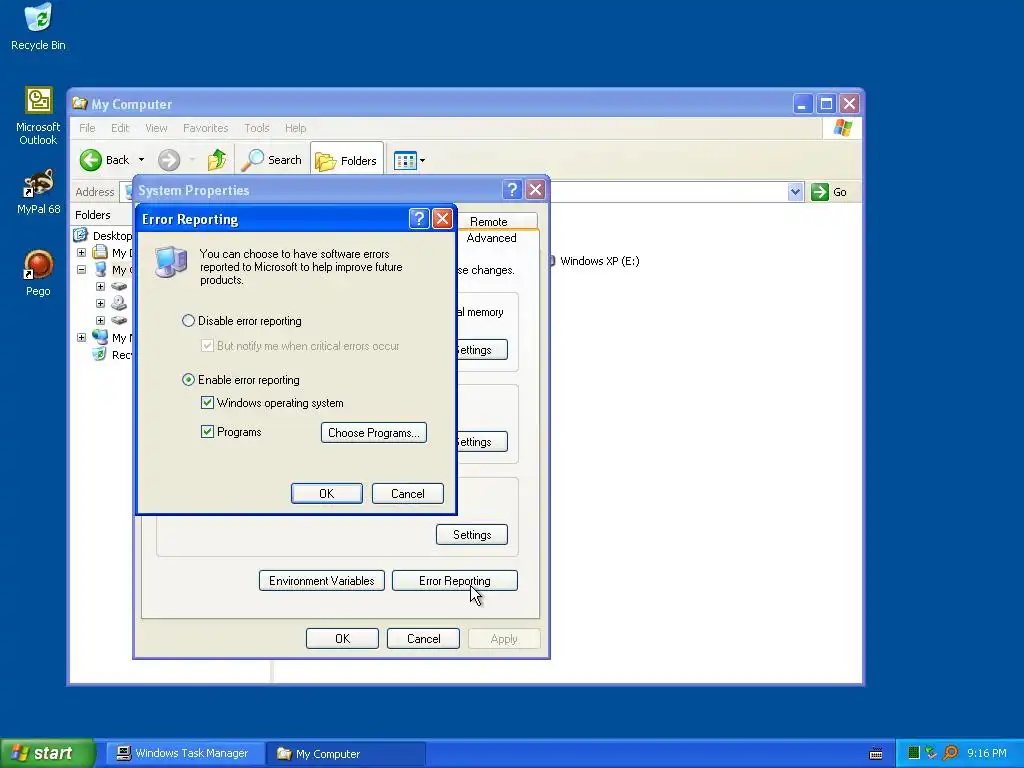Confirm Error Reporting dialog with OK
The width and height of the screenshot is (1024, 768).
327,494
